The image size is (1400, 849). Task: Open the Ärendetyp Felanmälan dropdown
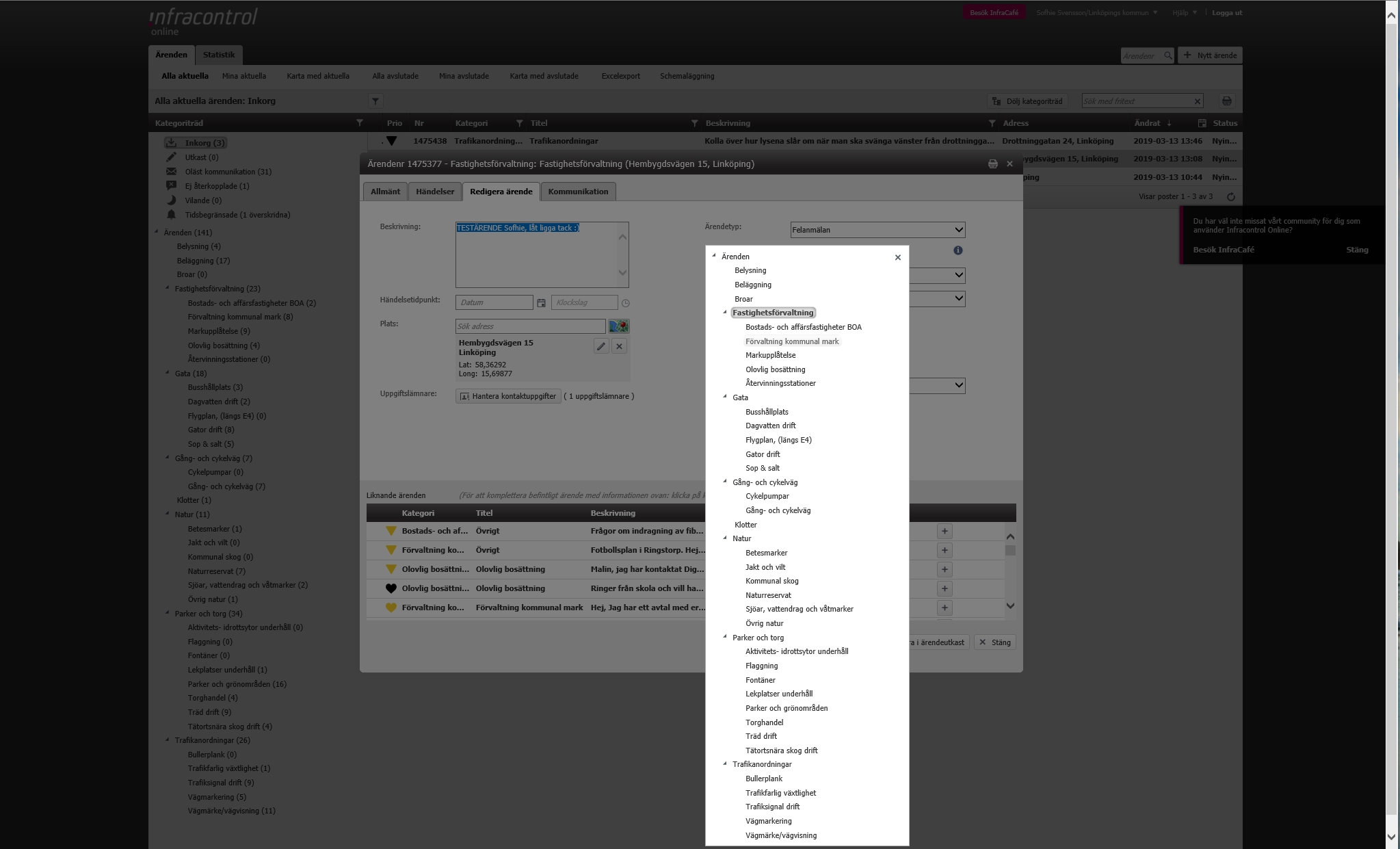[877, 230]
